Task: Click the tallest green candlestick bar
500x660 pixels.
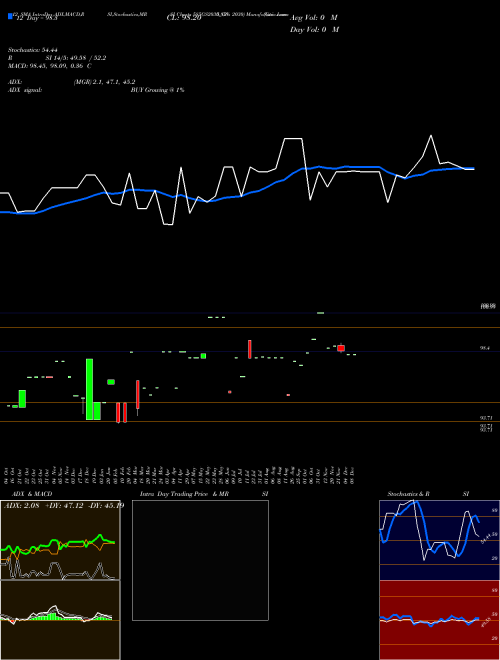Action: pyautogui.click(x=90, y=389)
